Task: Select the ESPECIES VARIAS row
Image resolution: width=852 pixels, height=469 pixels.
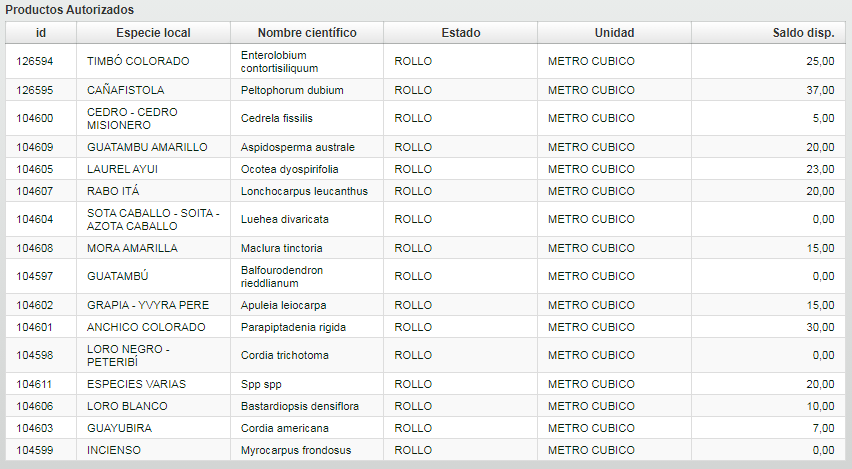Action: pyautogui.click(x=425, y=384)
